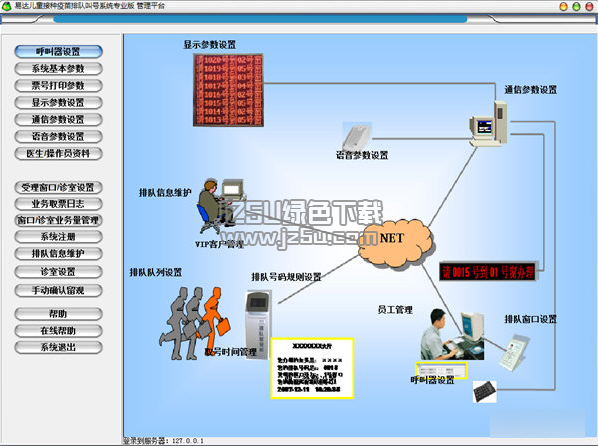This screenshot has height=446, width=598.
Task: Close window with red button
Action: (x=589, y=6)
